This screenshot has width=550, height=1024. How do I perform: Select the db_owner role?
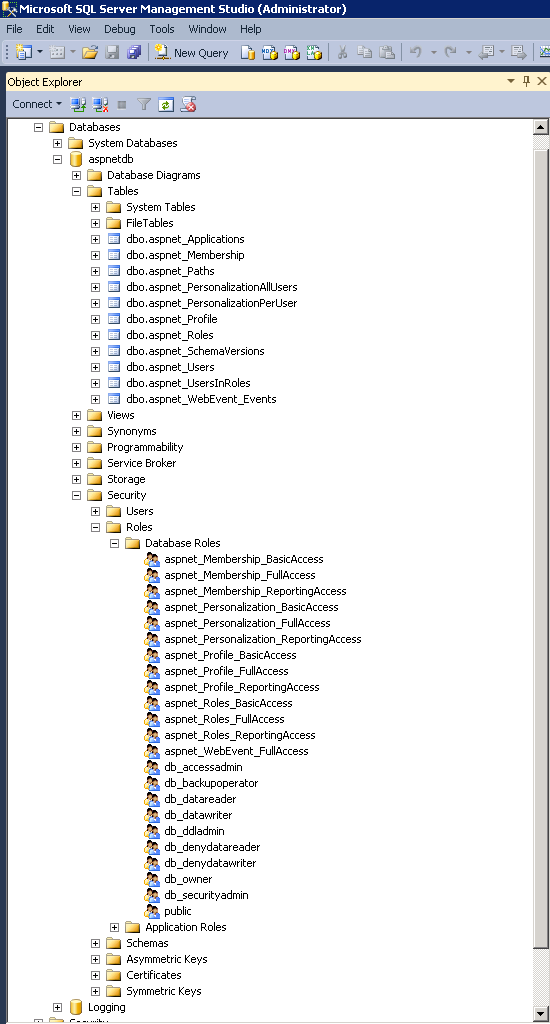[188, 879]
